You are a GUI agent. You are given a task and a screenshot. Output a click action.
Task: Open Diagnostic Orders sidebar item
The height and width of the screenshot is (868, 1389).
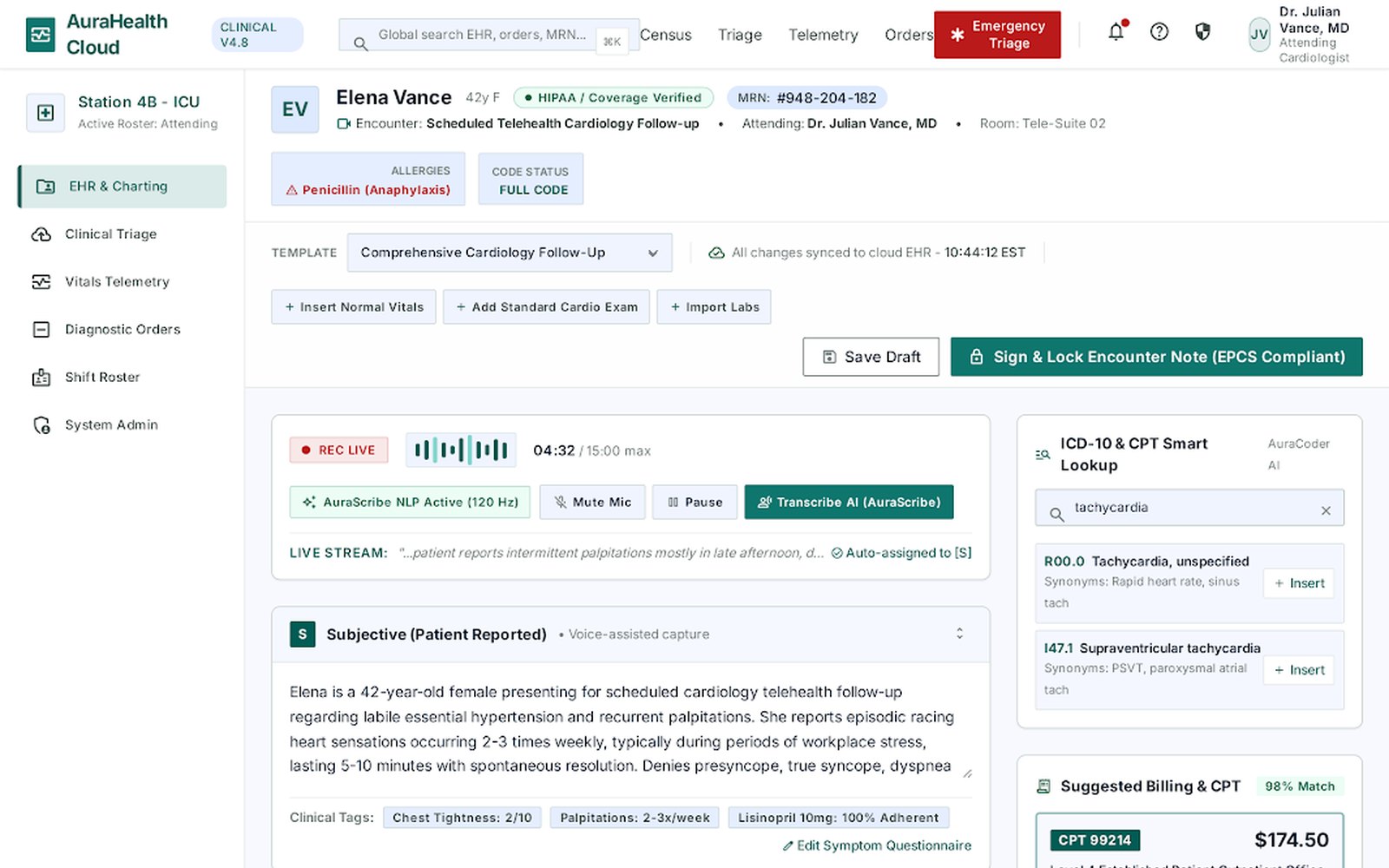pyautogui.click(x=122, y=330)
